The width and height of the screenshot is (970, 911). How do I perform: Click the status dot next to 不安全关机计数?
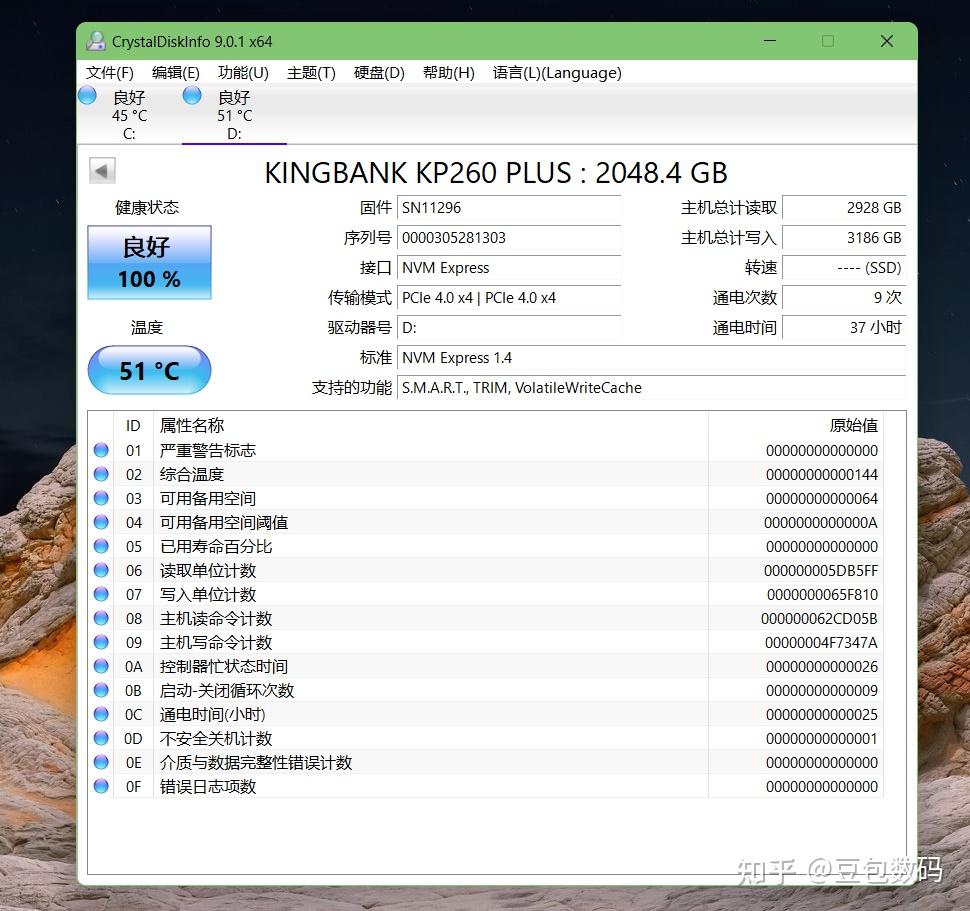tap(100, 738)
